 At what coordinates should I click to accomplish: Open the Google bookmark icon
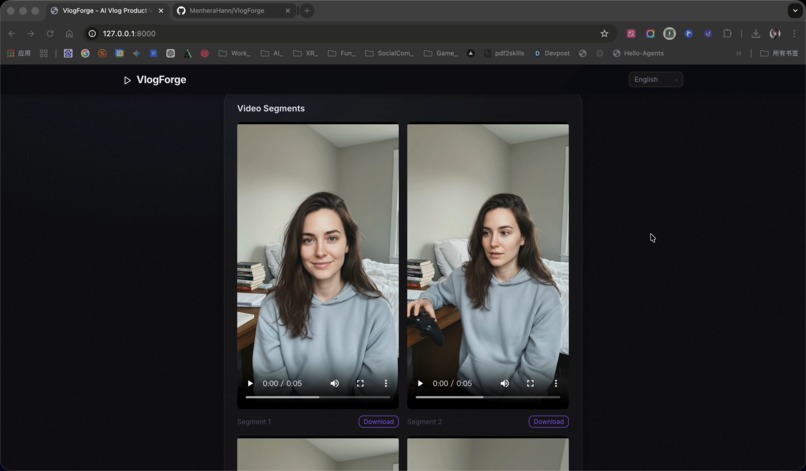[85, 53]
